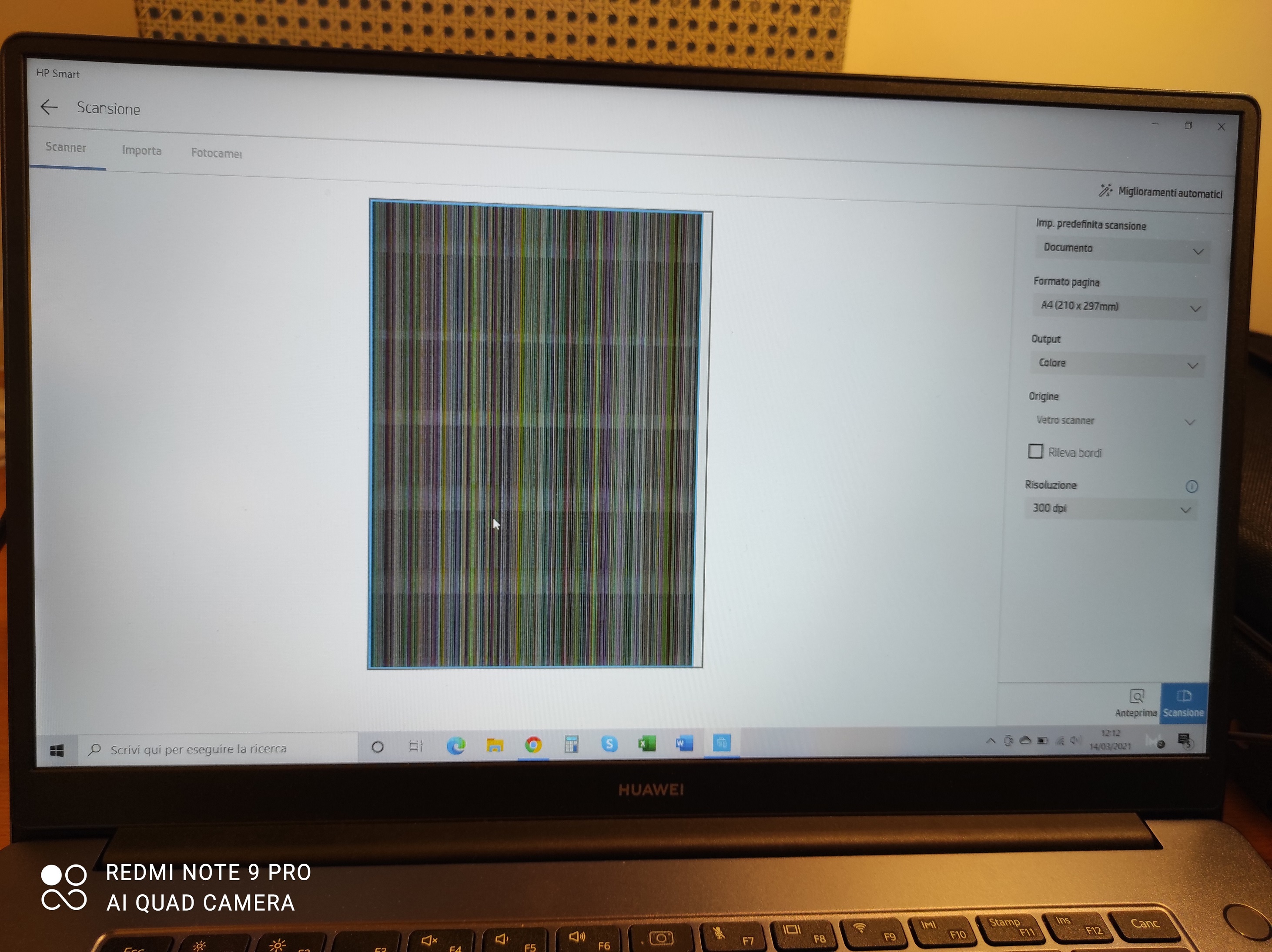Click Miglioramenti automatici magic wand
Image resolution: width=1272 pixels, height=952 pixels.
point(1161,192)
